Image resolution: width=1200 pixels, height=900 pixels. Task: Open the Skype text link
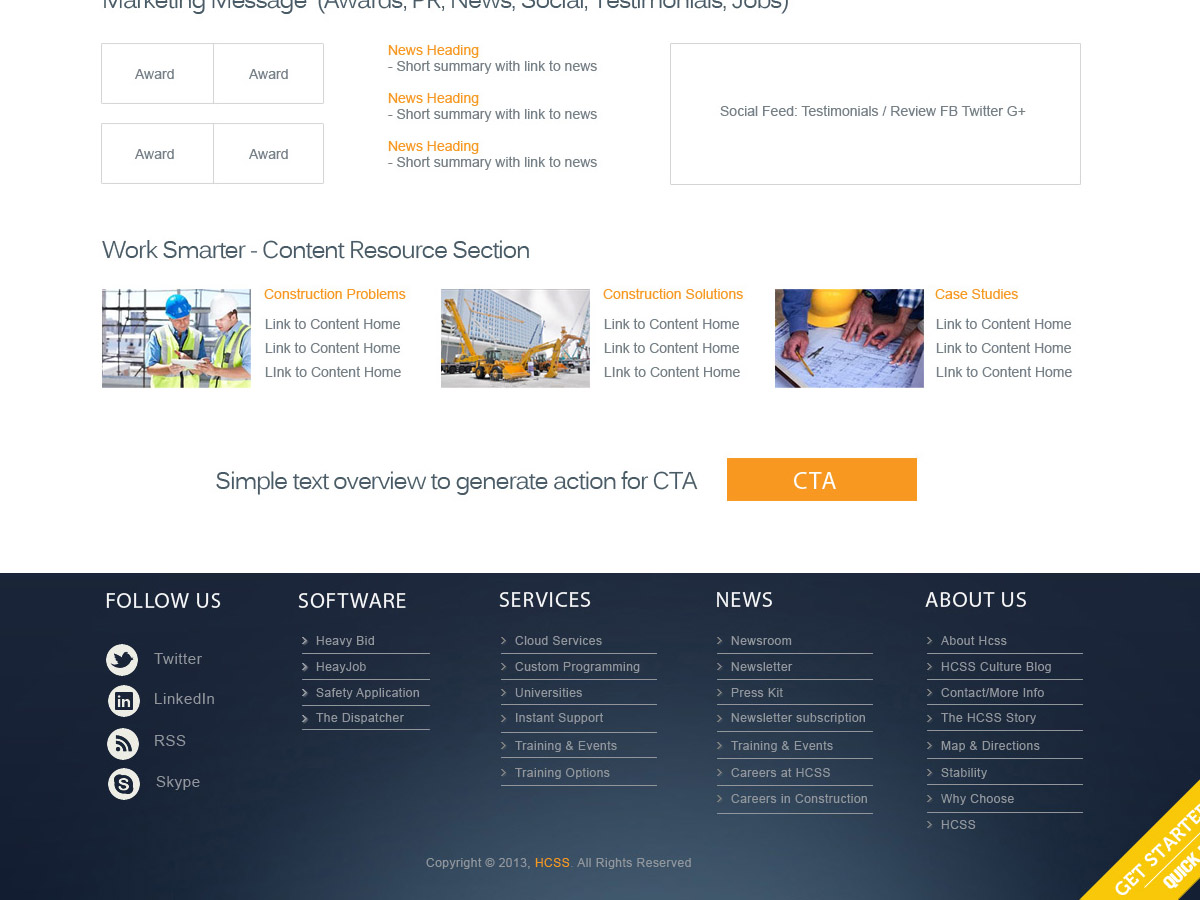178,782
